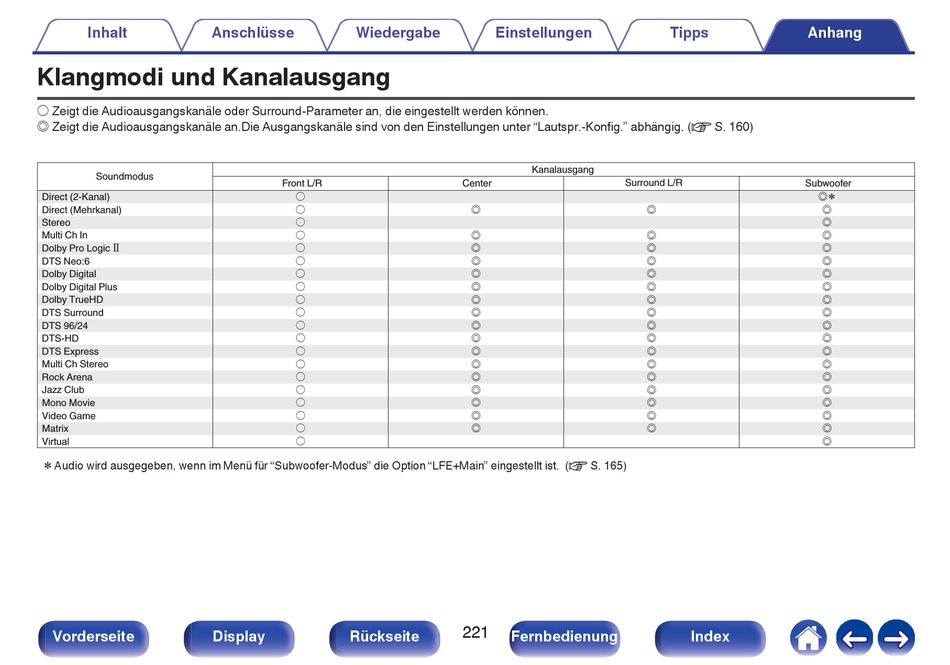Screen dimensions: 950x665
Task: Select the Soundmodus column header
Action: [124, 177]
